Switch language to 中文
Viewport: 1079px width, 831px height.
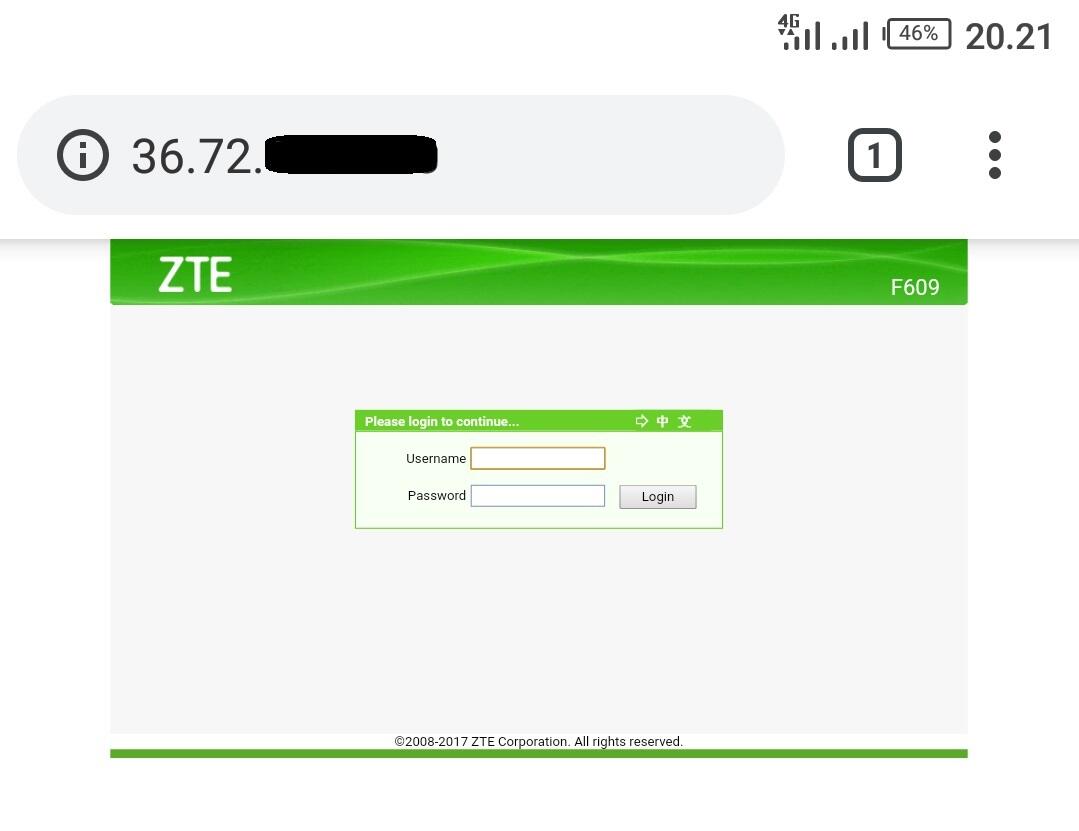click(674, 421)
